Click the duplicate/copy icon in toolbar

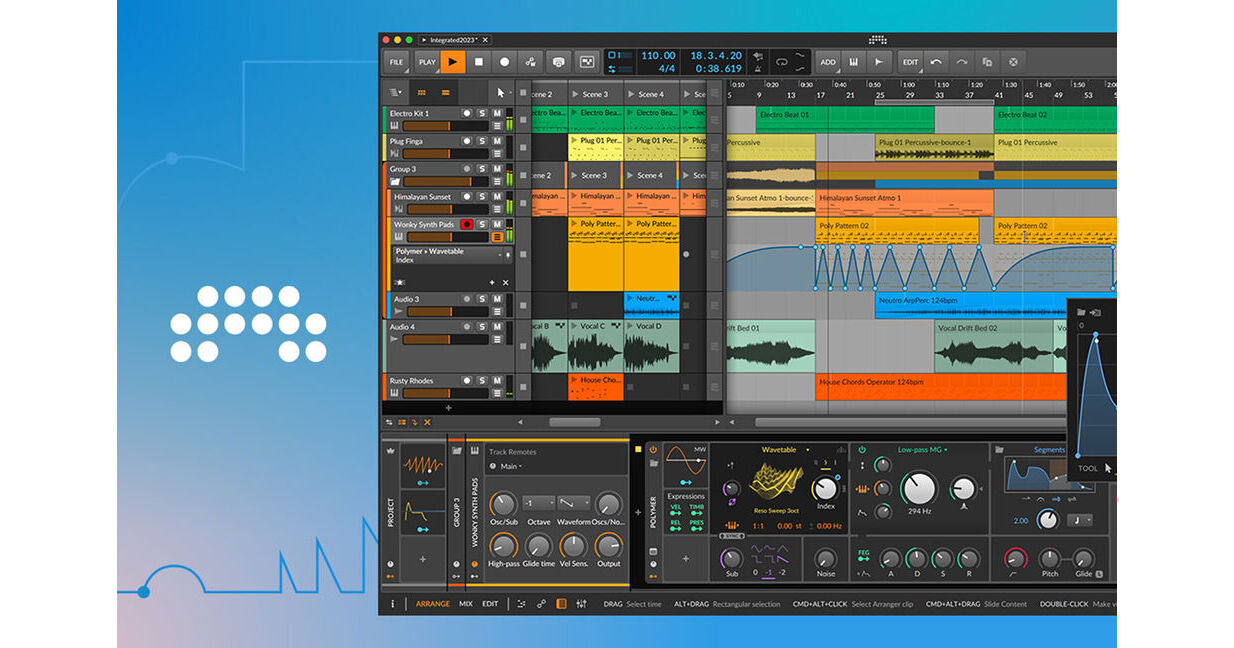(987, 62)
